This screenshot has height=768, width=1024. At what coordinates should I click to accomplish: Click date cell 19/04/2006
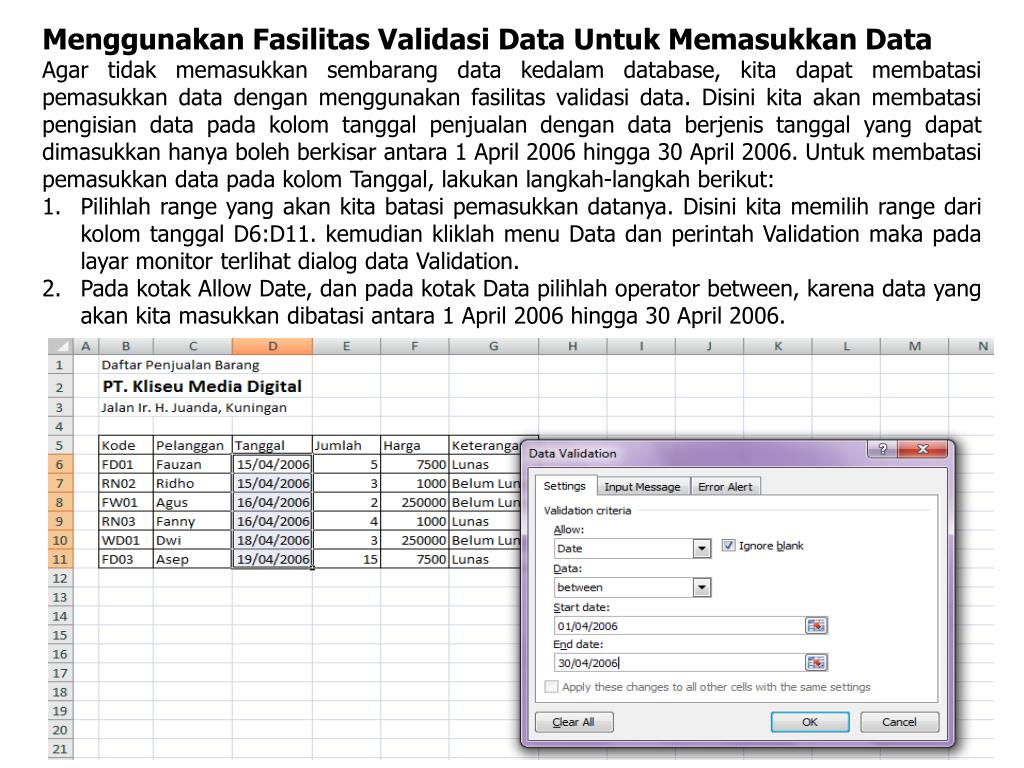(x=272, y=559)
